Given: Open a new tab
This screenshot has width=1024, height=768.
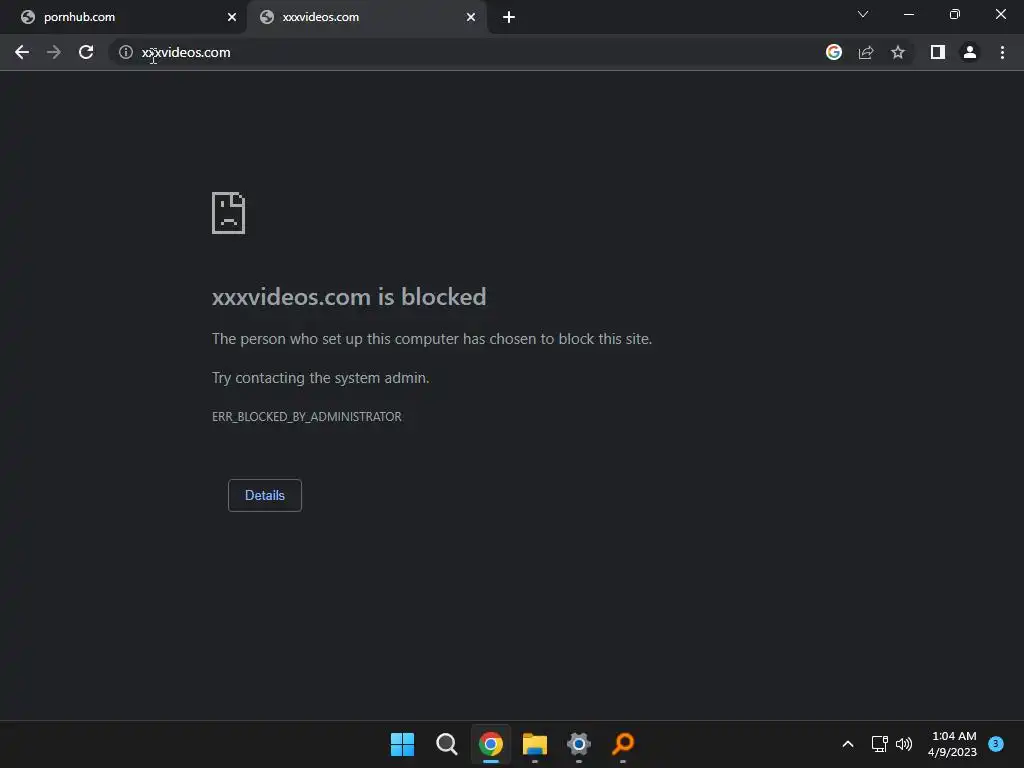Looking at the screenshot, I should click(x=509, y=18).
